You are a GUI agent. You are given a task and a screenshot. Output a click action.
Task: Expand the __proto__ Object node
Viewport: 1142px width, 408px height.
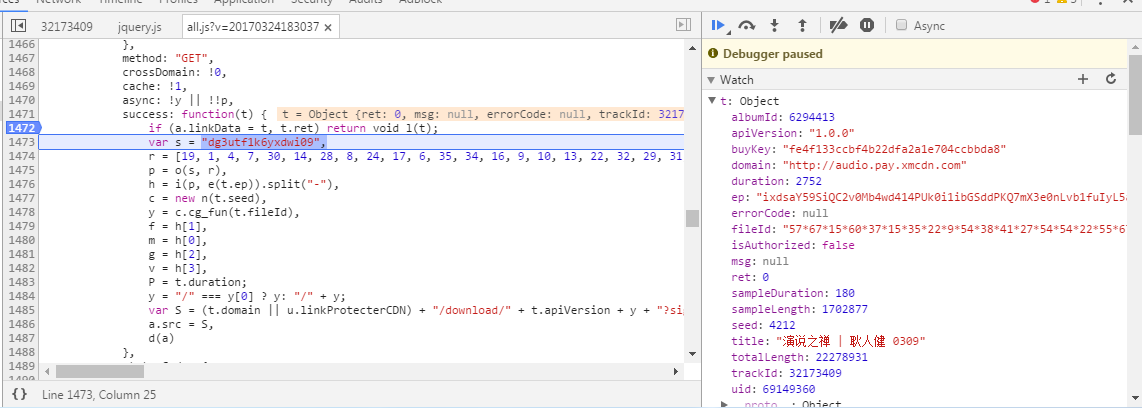coord(725,404)
